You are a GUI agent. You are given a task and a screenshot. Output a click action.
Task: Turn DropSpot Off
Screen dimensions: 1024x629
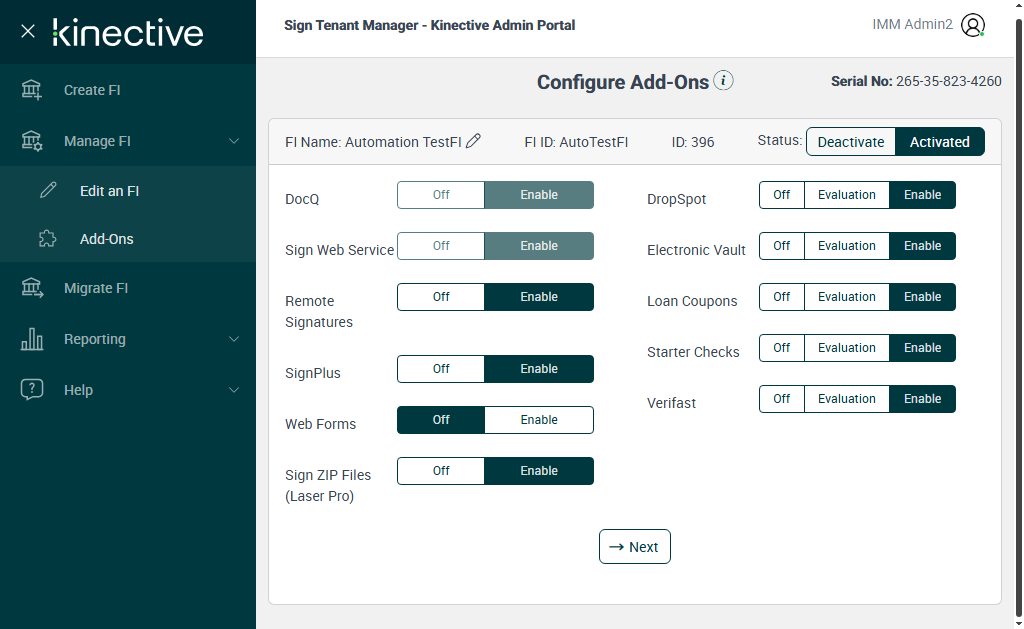[x=782, y=195]
